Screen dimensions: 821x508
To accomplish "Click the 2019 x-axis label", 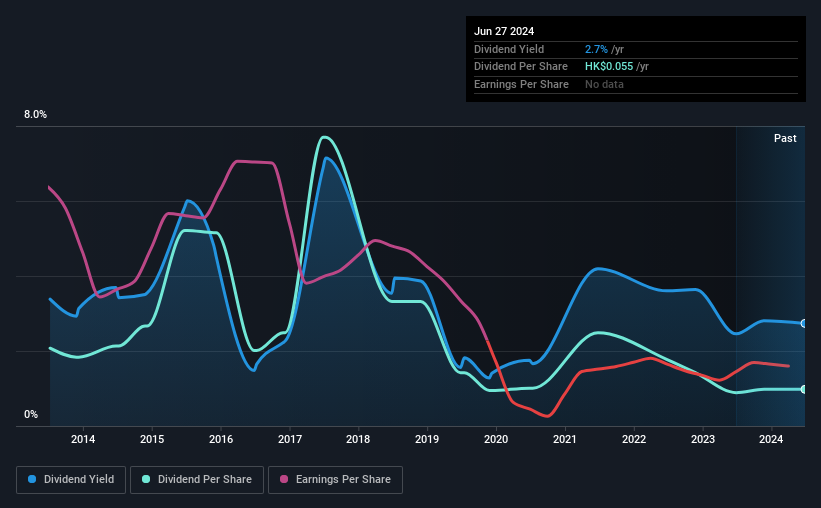I will [x=427, y=439].
